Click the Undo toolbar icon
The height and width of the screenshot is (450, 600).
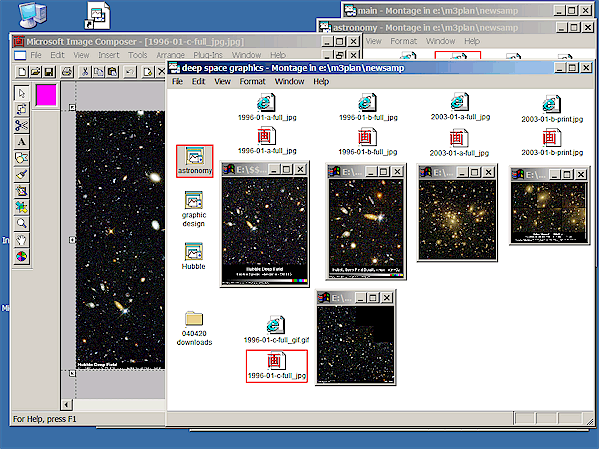tap(130, 72)
